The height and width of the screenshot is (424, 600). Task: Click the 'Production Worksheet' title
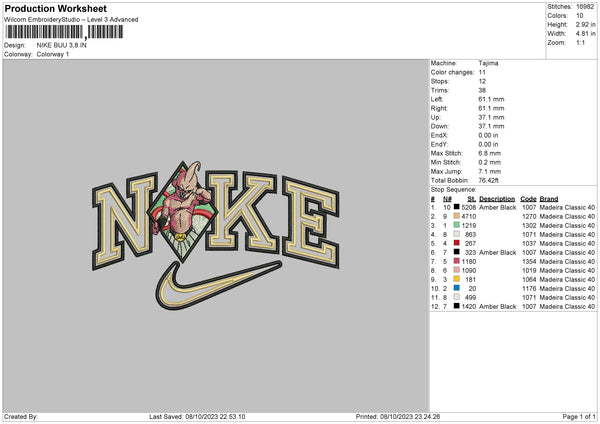56,8
